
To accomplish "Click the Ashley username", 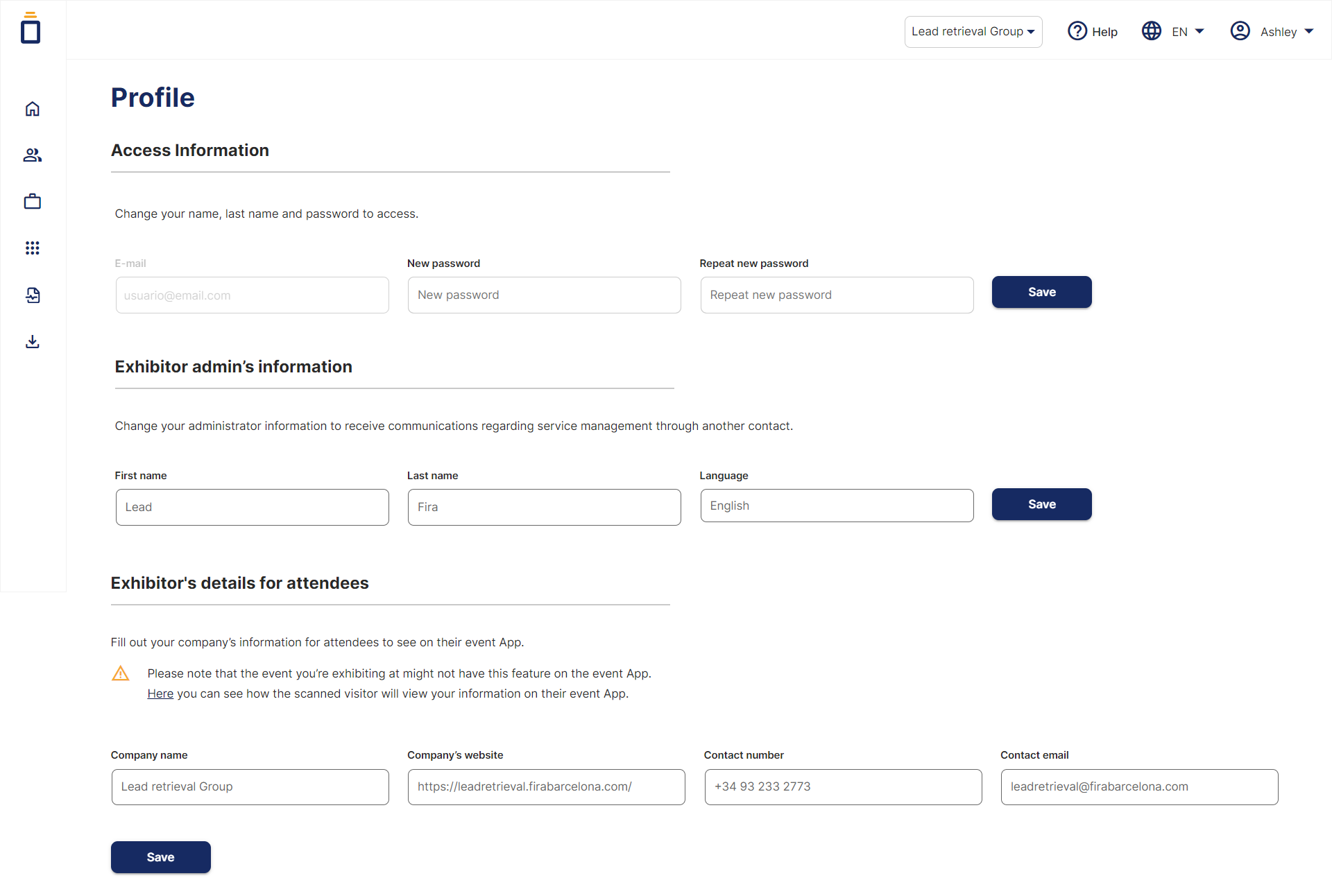I will (x=1279, y=32).
